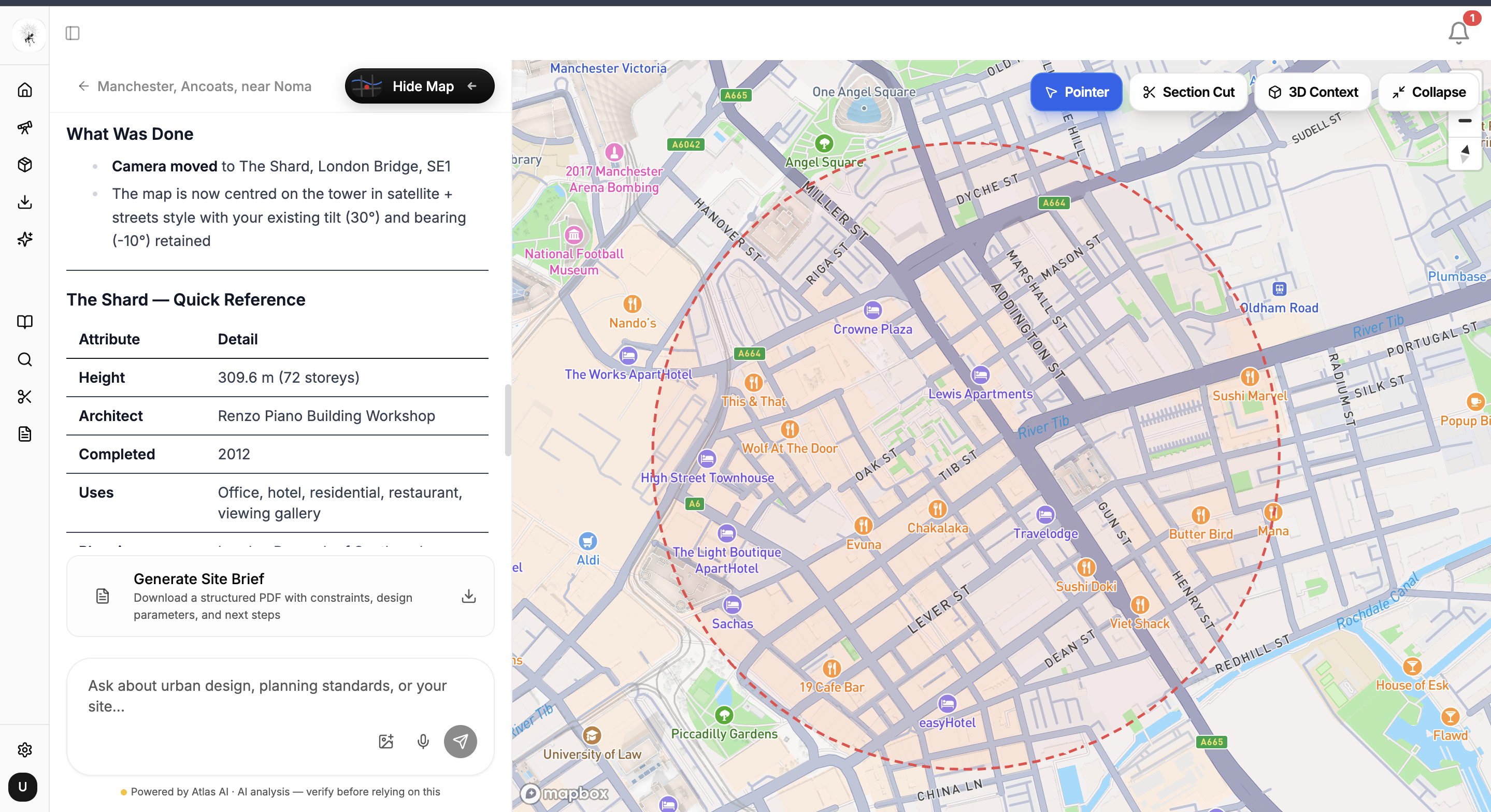Screen dimensions: 1491x812
Task: Click the download icon on Generate Site Brief
Action: pos(469,596)
